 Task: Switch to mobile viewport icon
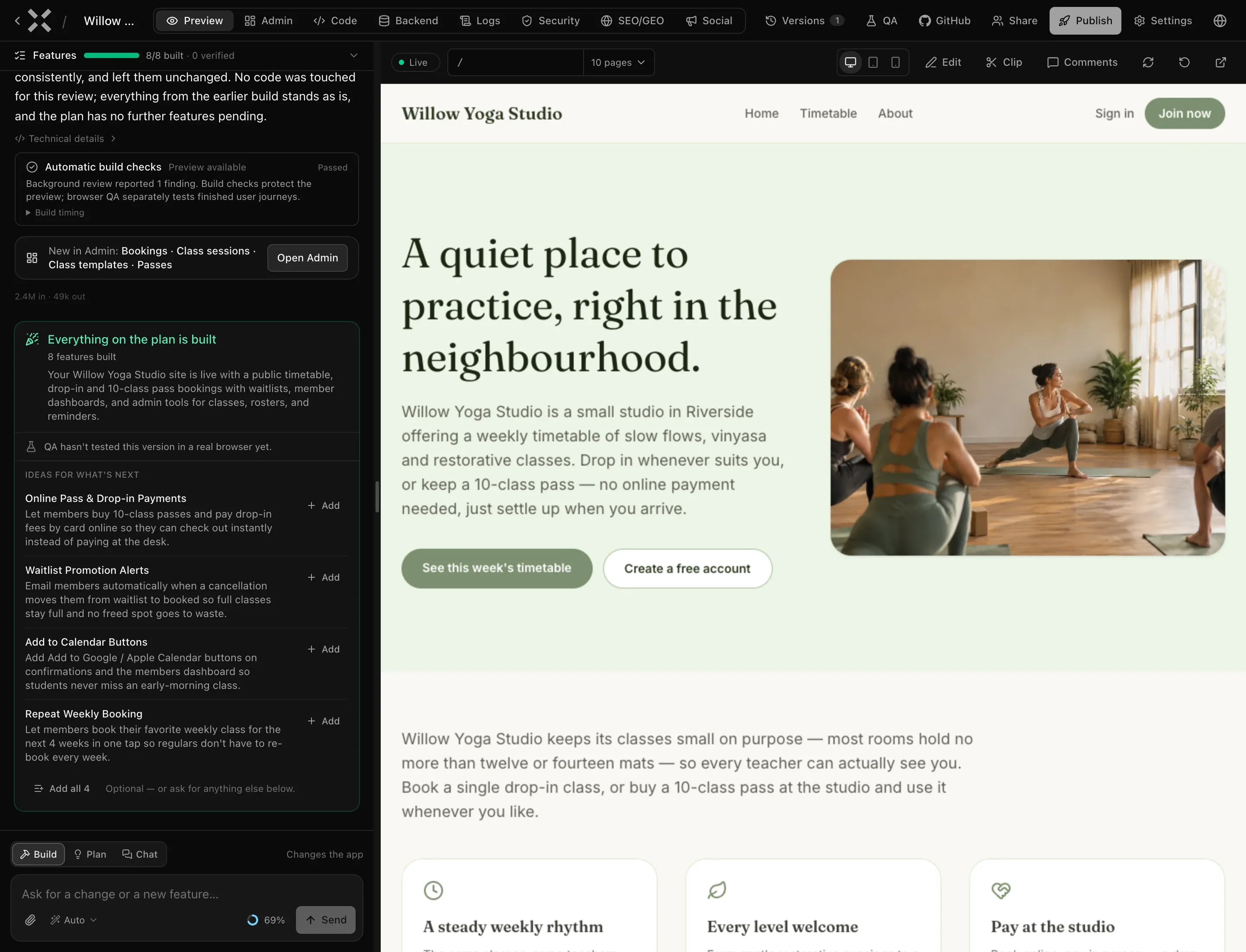point(895,62)
